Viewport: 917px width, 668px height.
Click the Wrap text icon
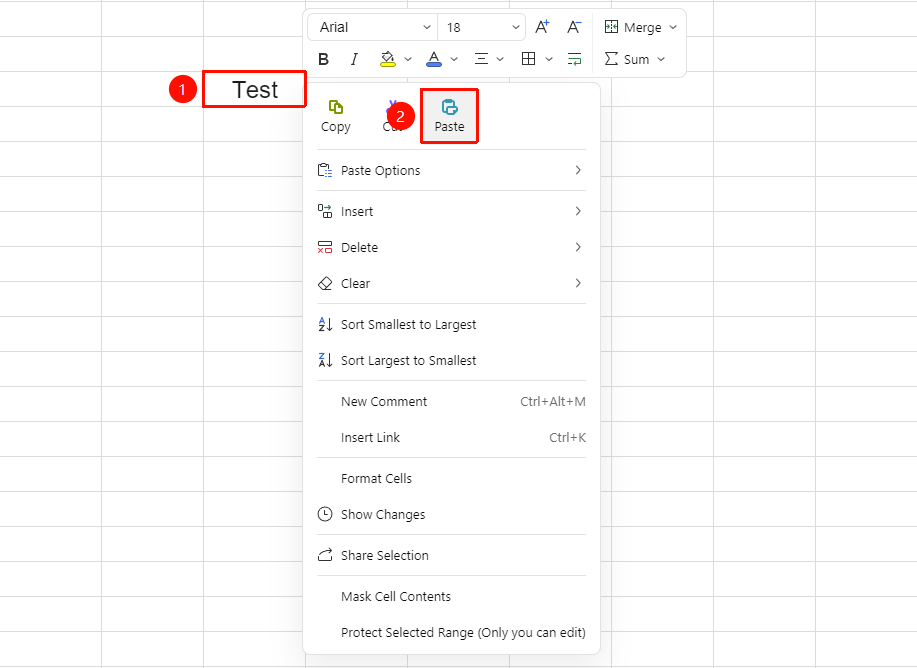coord(575,59)
